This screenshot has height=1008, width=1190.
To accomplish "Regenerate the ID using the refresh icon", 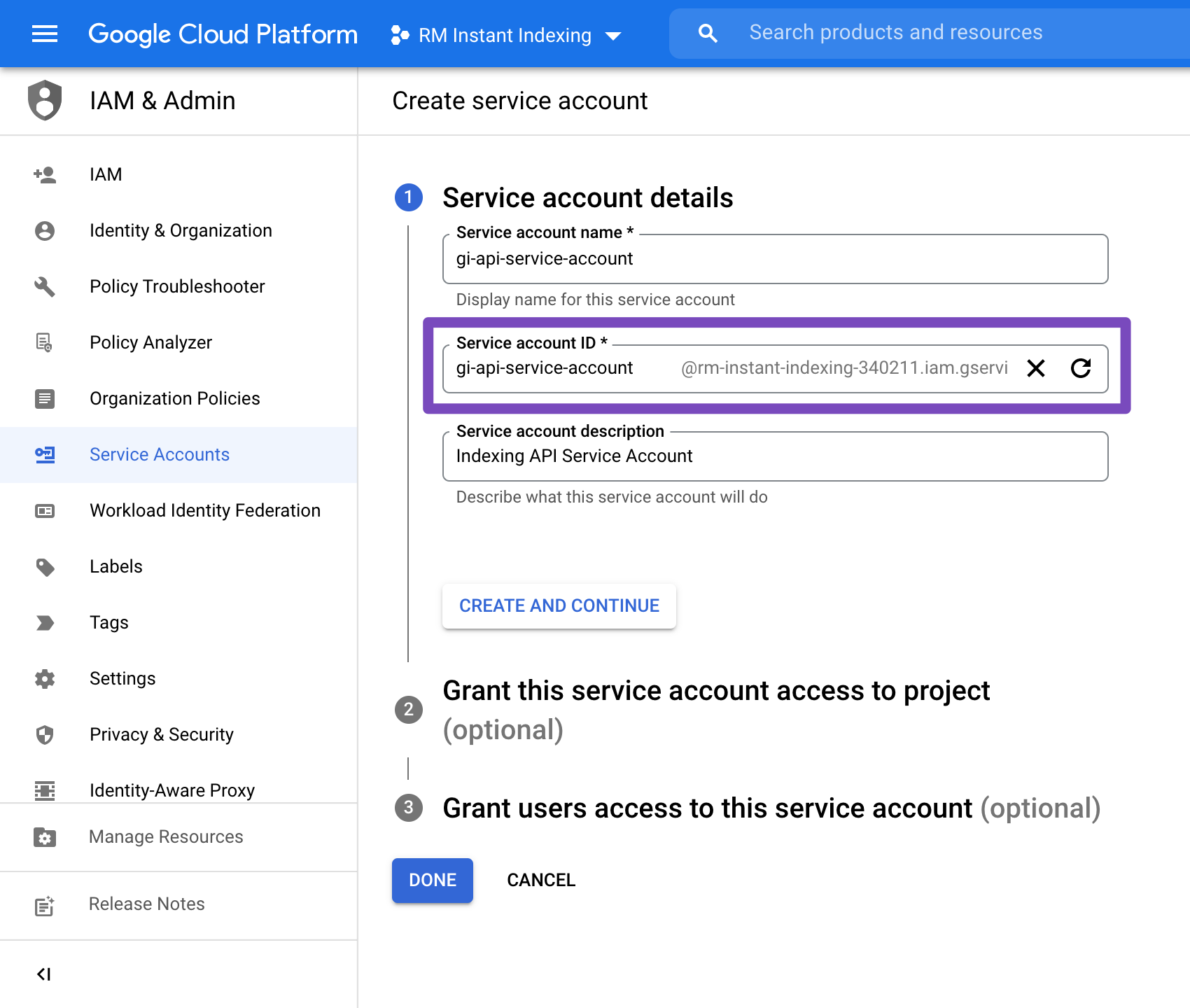I will (1081, 368).
